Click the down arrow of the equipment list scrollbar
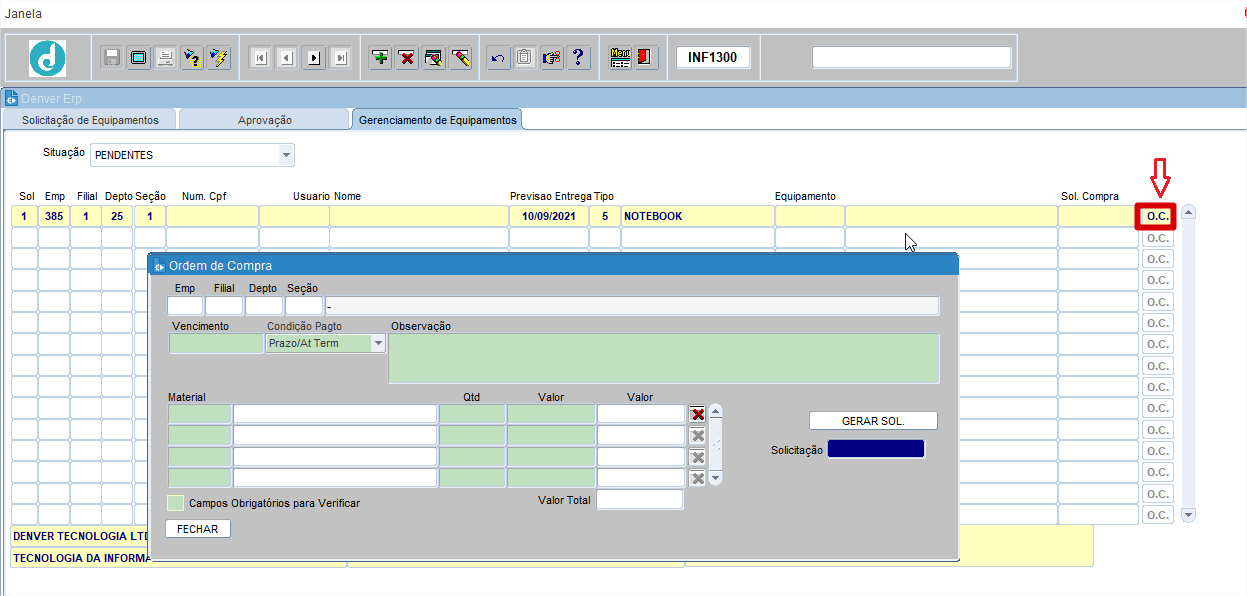 pyautogui.click(x=1188, y=515)
